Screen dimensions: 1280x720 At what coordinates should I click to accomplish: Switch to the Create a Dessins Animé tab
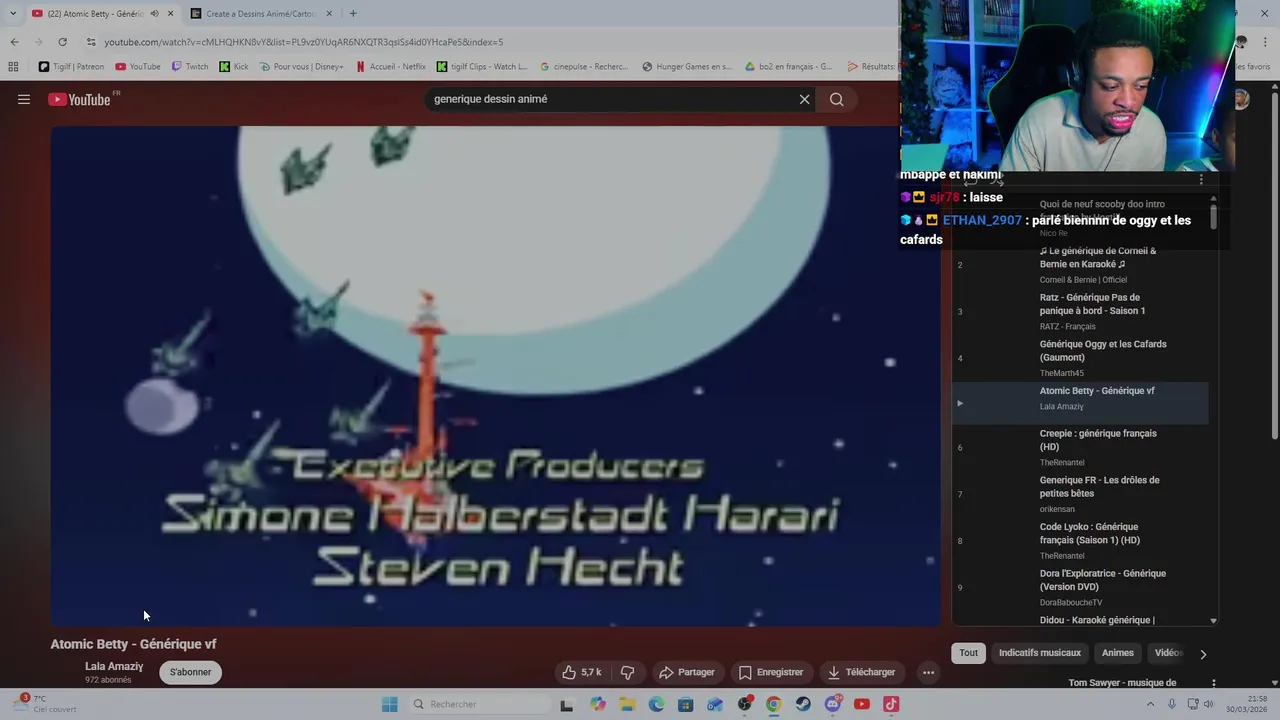(262, 14)
